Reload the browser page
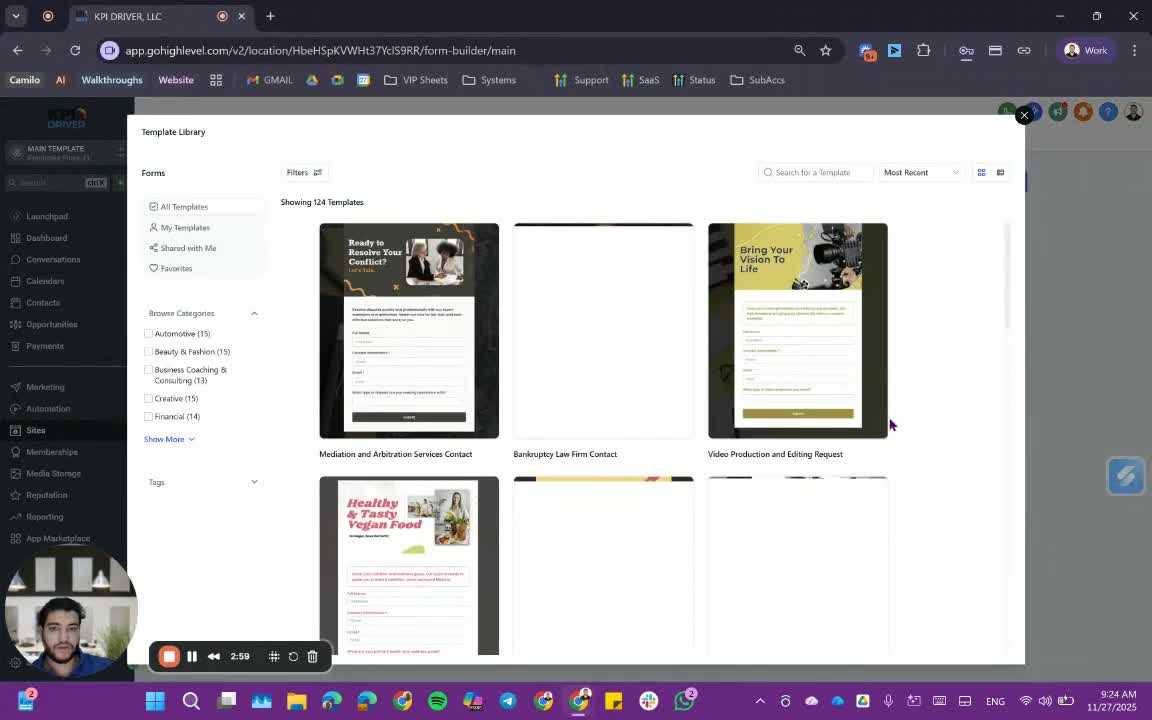 point(75,51)
